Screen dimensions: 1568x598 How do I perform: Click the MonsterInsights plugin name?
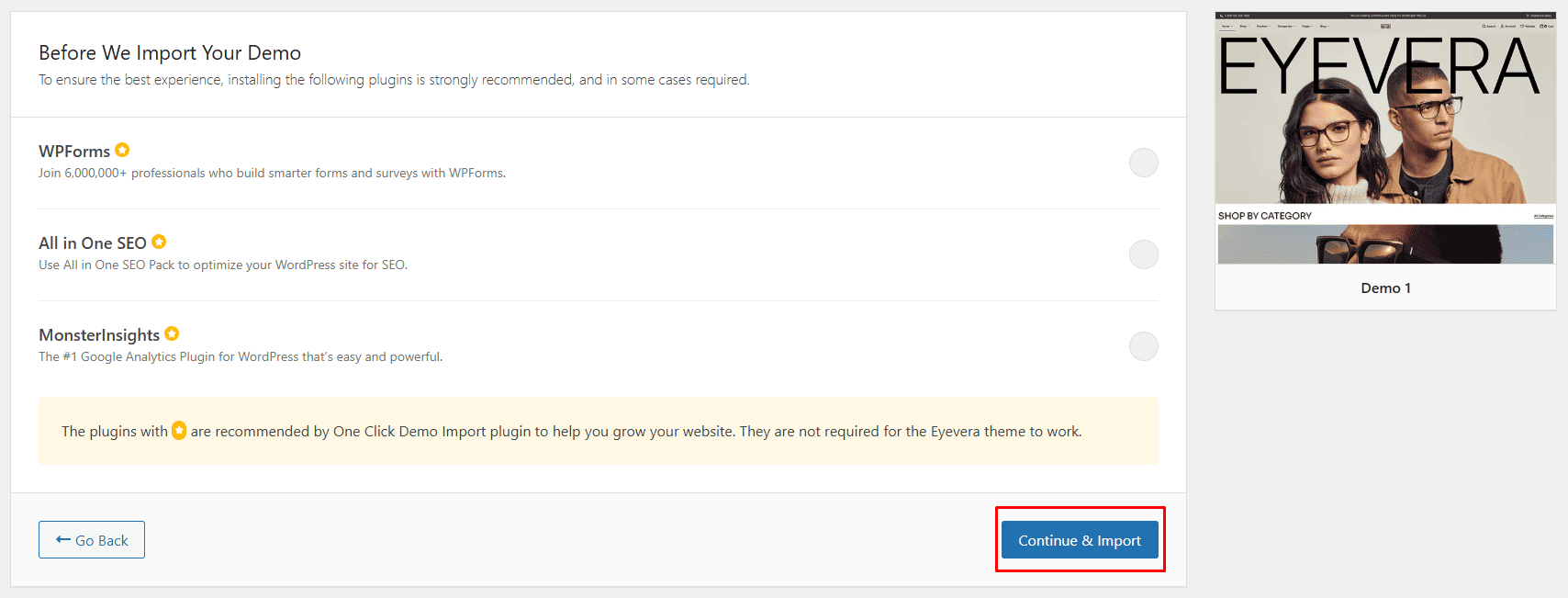point(99,335)
